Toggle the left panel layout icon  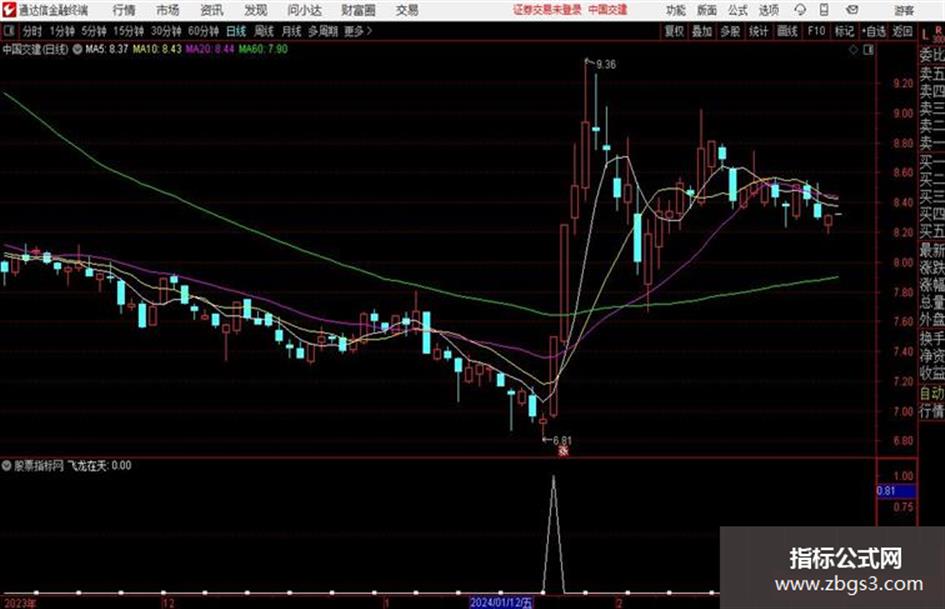[x=9, y=31]
